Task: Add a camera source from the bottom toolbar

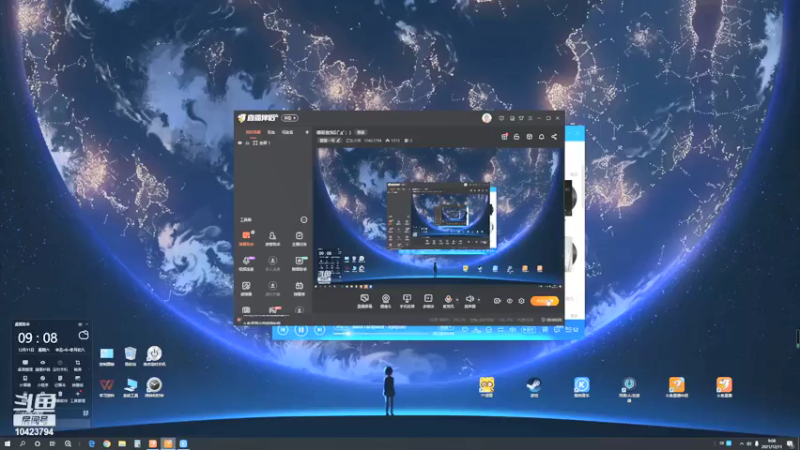Action: coord(386,301)
